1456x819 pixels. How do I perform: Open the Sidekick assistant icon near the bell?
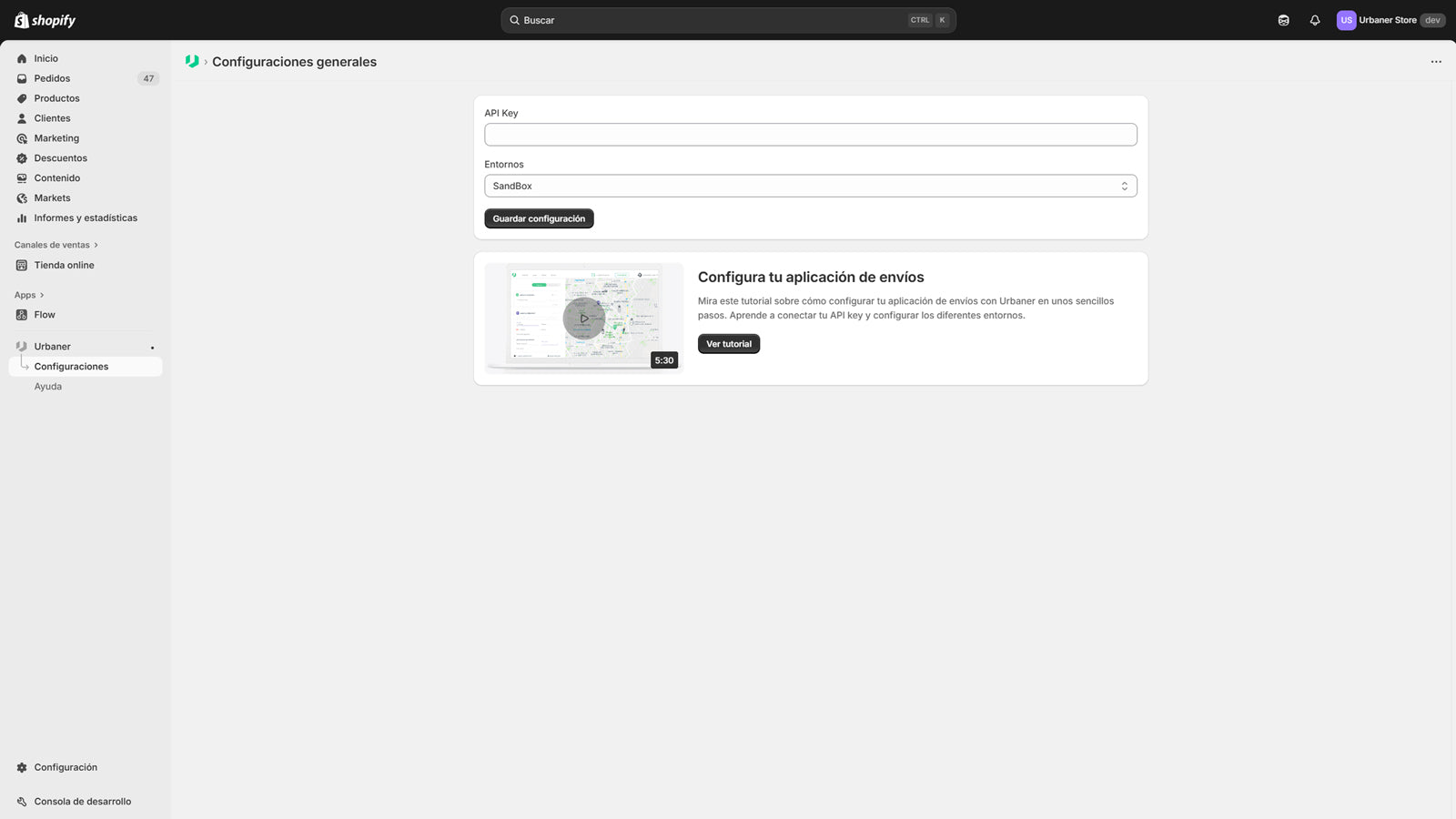click(1283, 20)
